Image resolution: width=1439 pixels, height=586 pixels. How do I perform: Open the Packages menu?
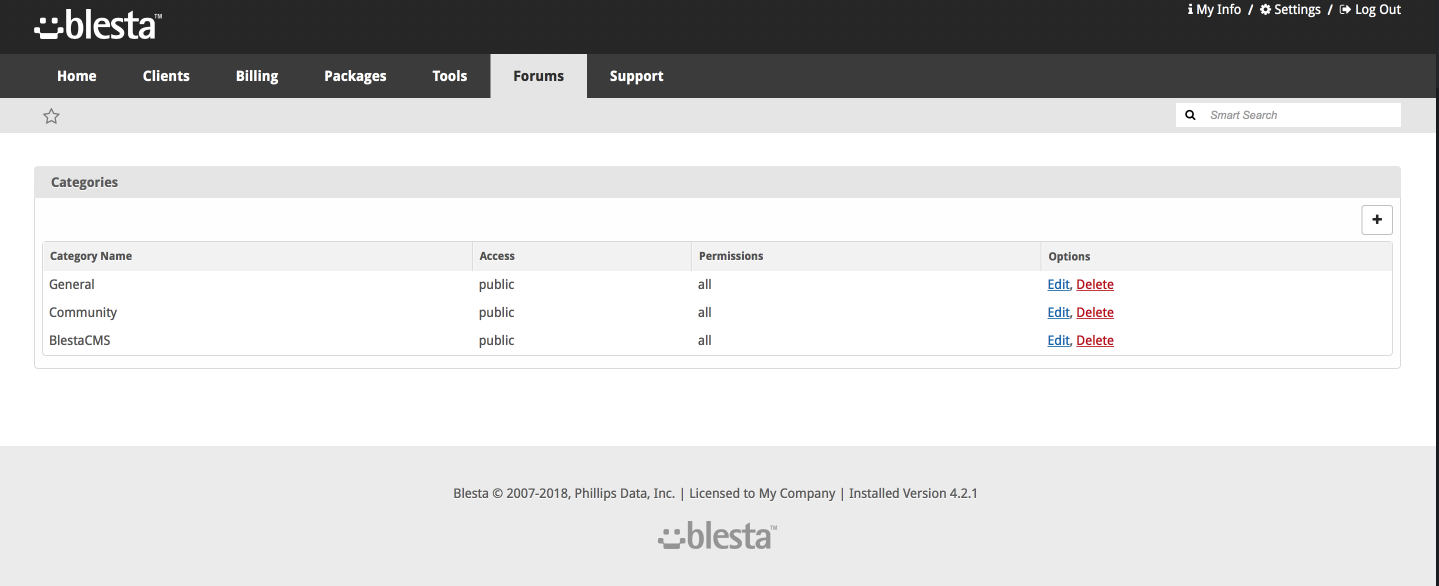coord(355,76)
